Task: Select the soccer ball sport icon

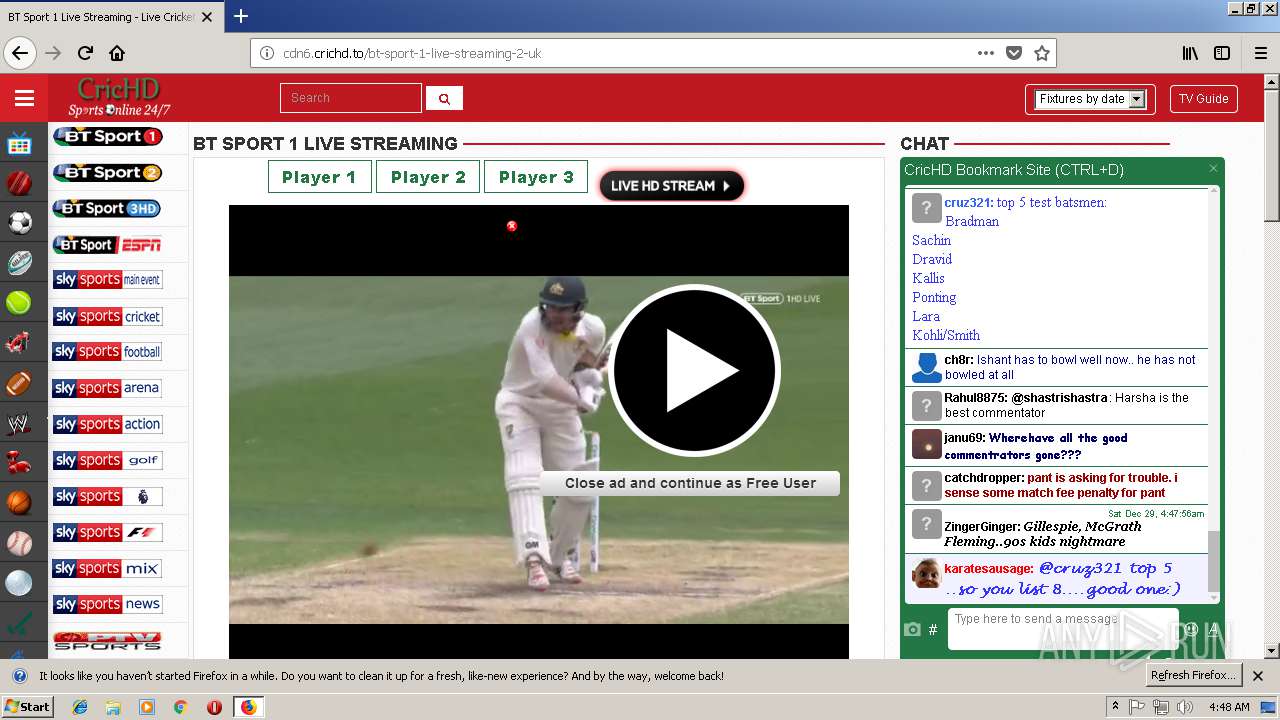Action: [x=19, y=223]
